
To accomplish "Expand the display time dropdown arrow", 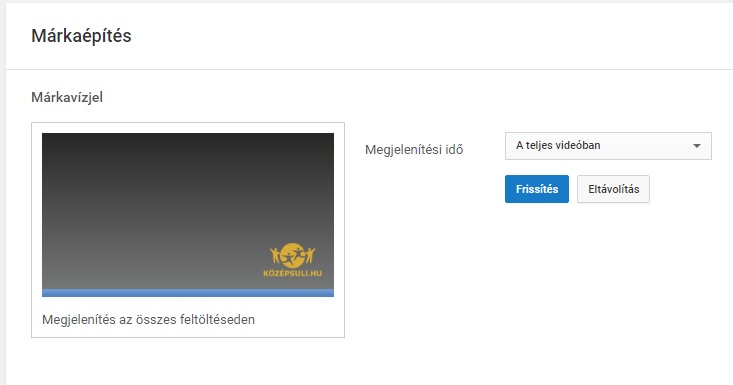I will pos(697,146).
